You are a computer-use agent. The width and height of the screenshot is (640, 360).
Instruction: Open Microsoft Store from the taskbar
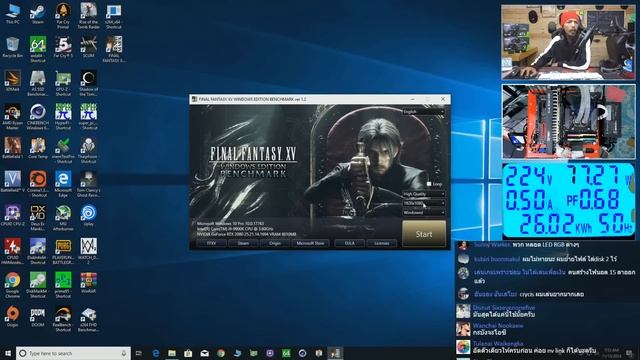[x=188, y=353]
